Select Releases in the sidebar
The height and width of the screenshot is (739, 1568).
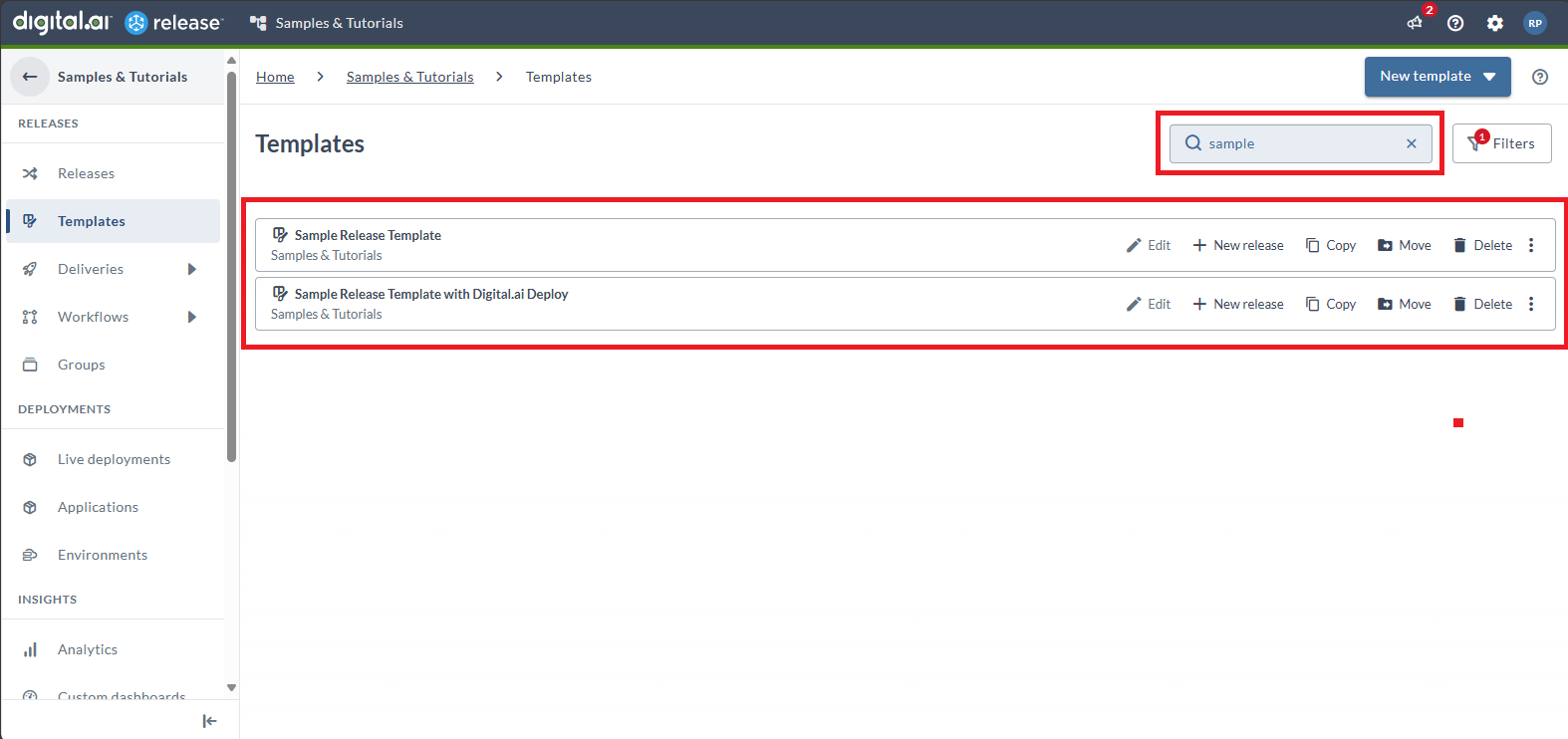tap(86, 173)
